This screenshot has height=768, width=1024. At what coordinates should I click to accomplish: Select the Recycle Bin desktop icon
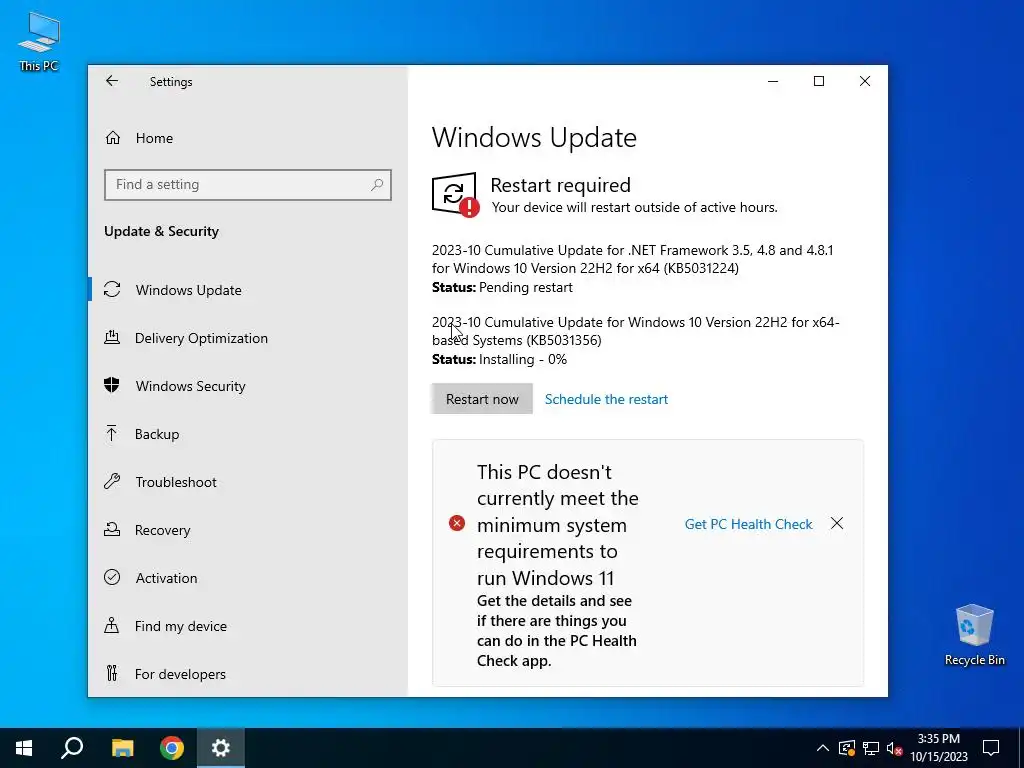point(974,635)
